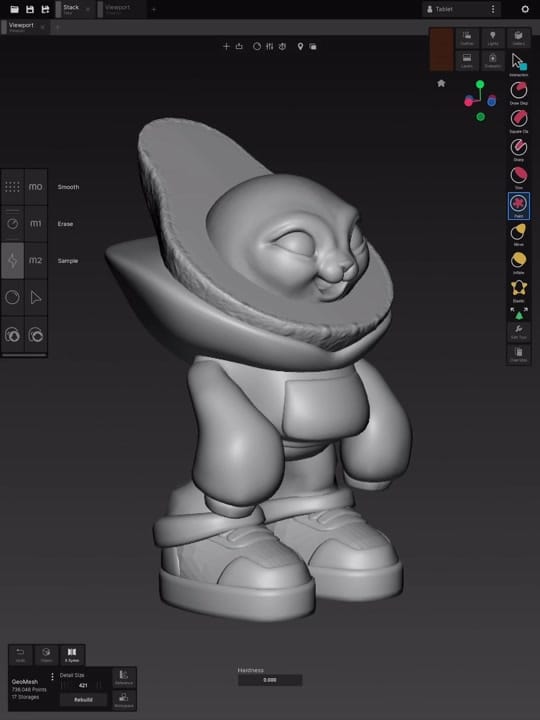Switch to the Stack tab

pos(72,9)
